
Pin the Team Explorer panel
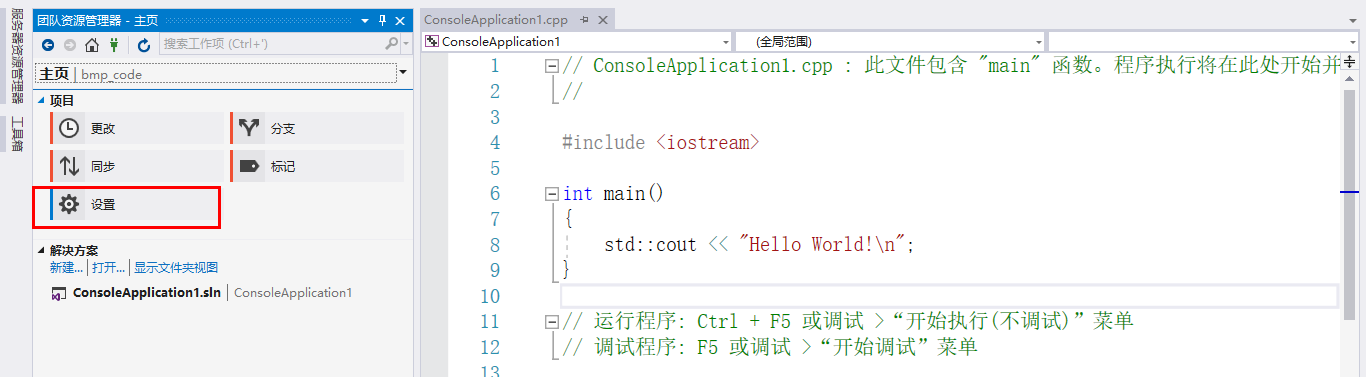click(382, 20)
